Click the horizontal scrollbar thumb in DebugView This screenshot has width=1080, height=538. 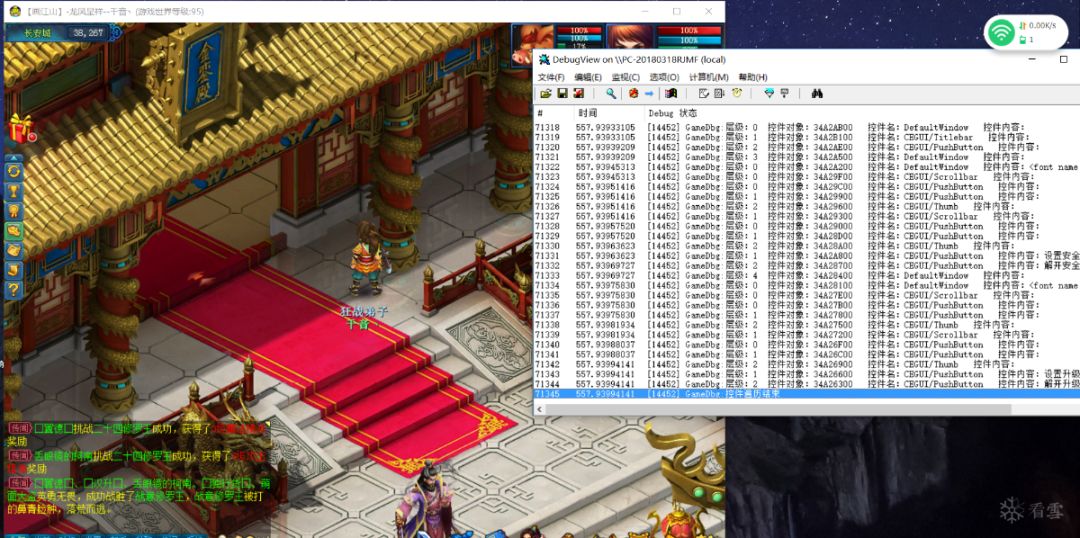pos(778,409)
